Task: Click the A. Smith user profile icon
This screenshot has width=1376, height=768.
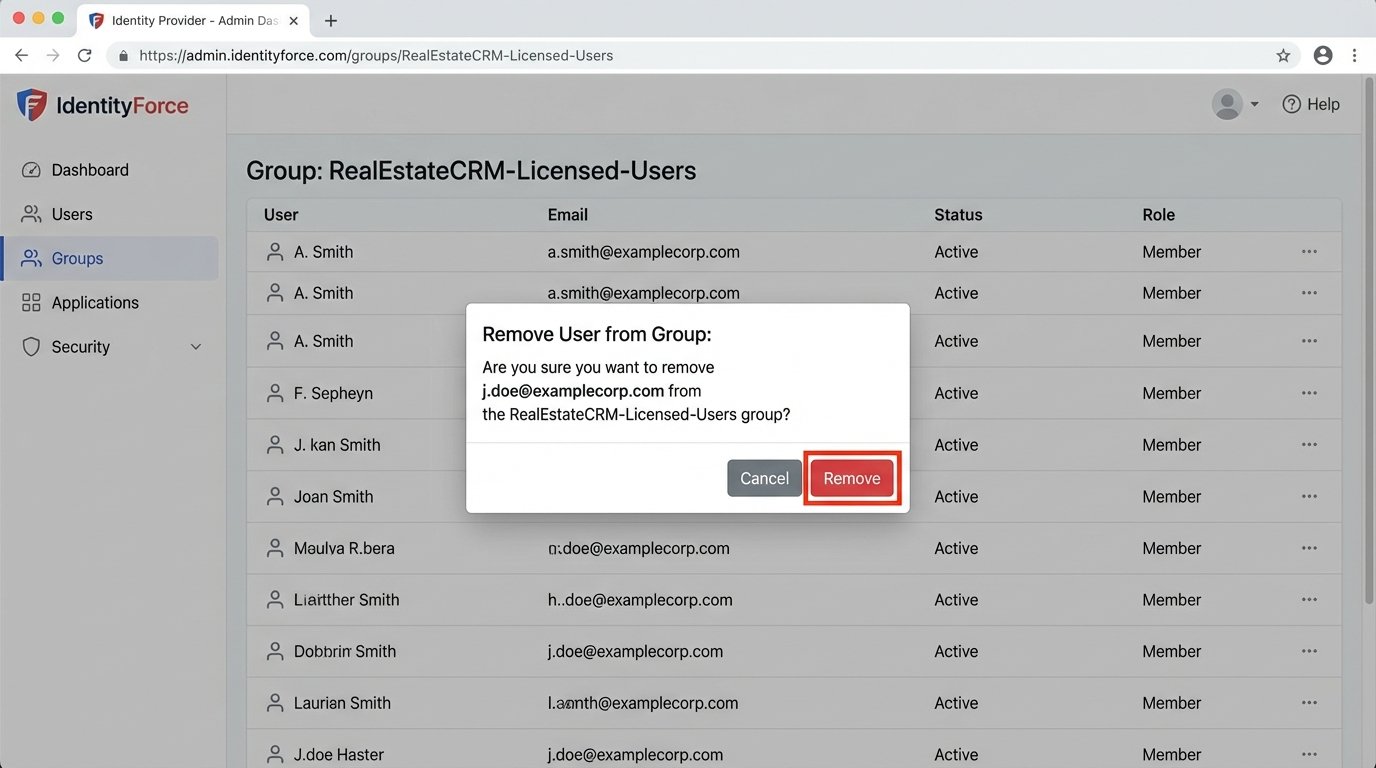Action: (274, 251)
